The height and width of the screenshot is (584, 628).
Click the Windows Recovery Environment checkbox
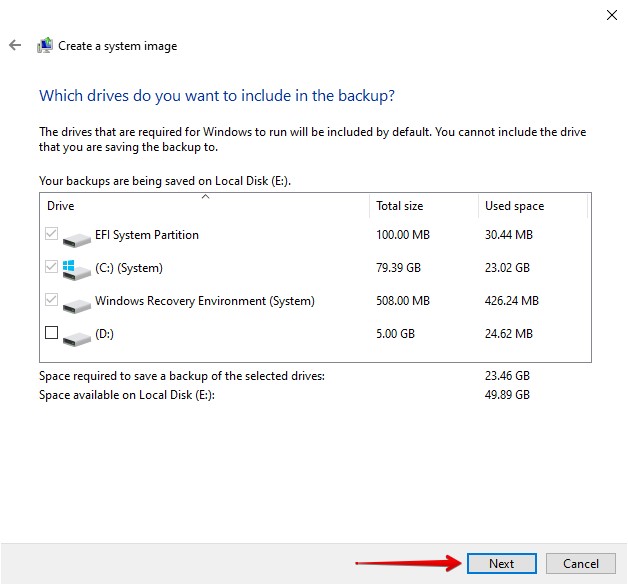[52, 300]
